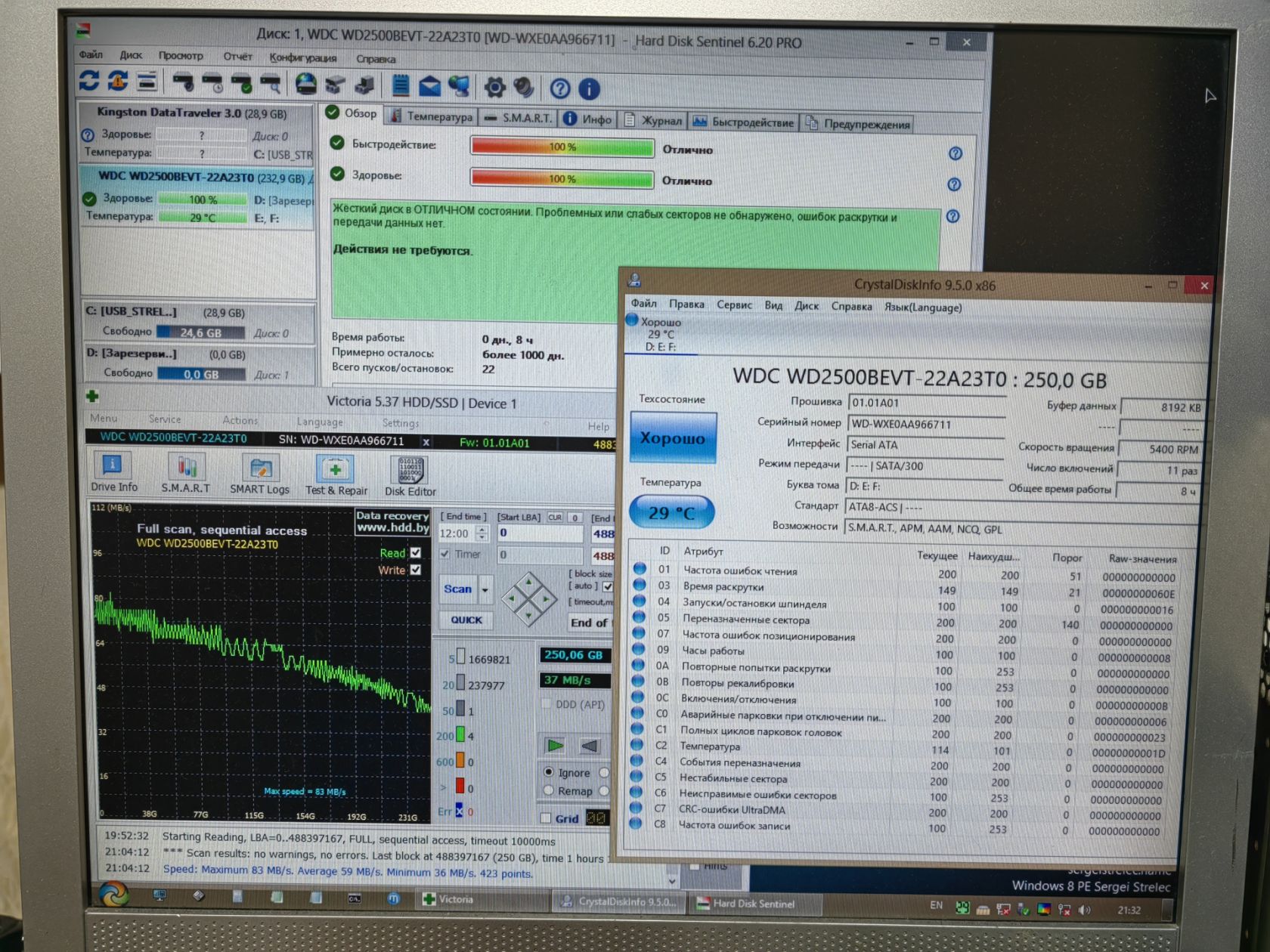Viewport: 1270px width, 952px height.
Task: Click the refresh icon in Hard Disk Sentinel toolbar
Action: tap(89, 81)
